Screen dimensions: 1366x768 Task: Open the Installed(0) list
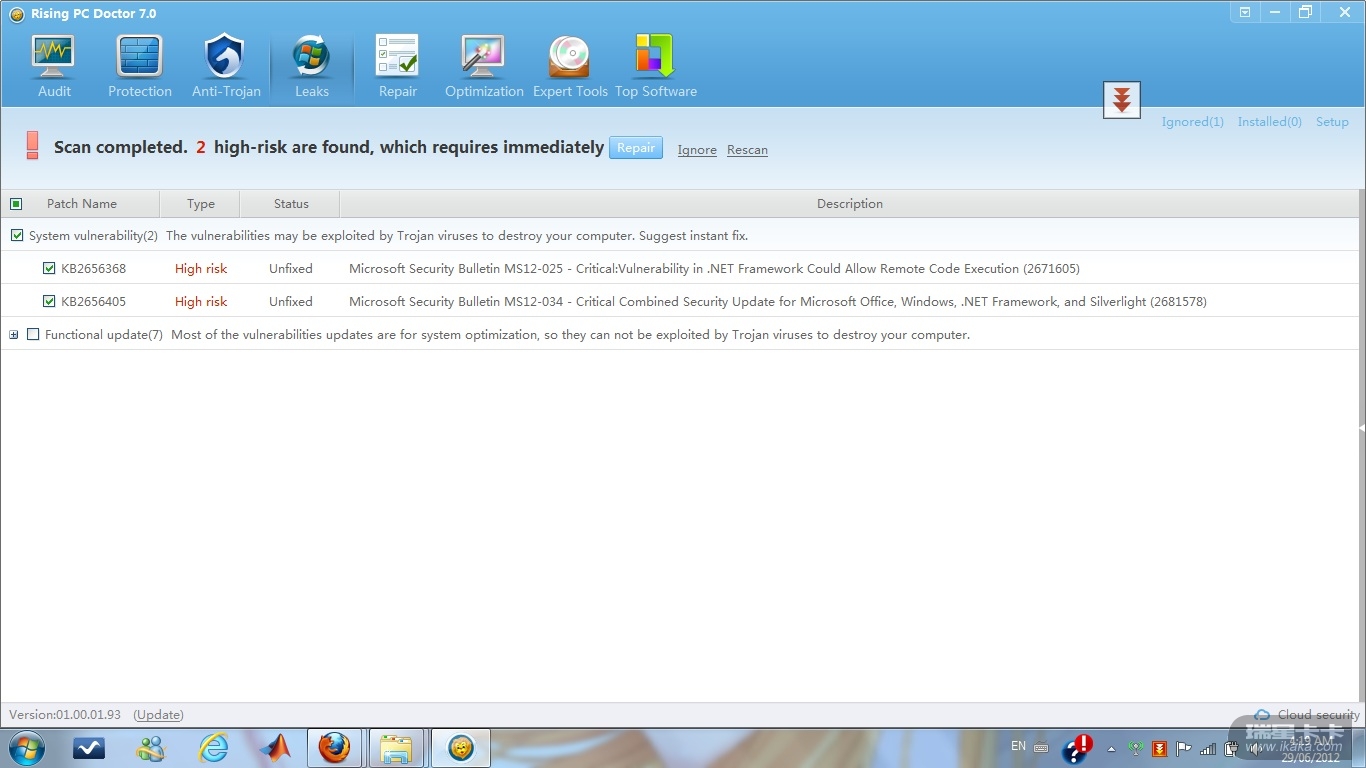[1269, 122]
